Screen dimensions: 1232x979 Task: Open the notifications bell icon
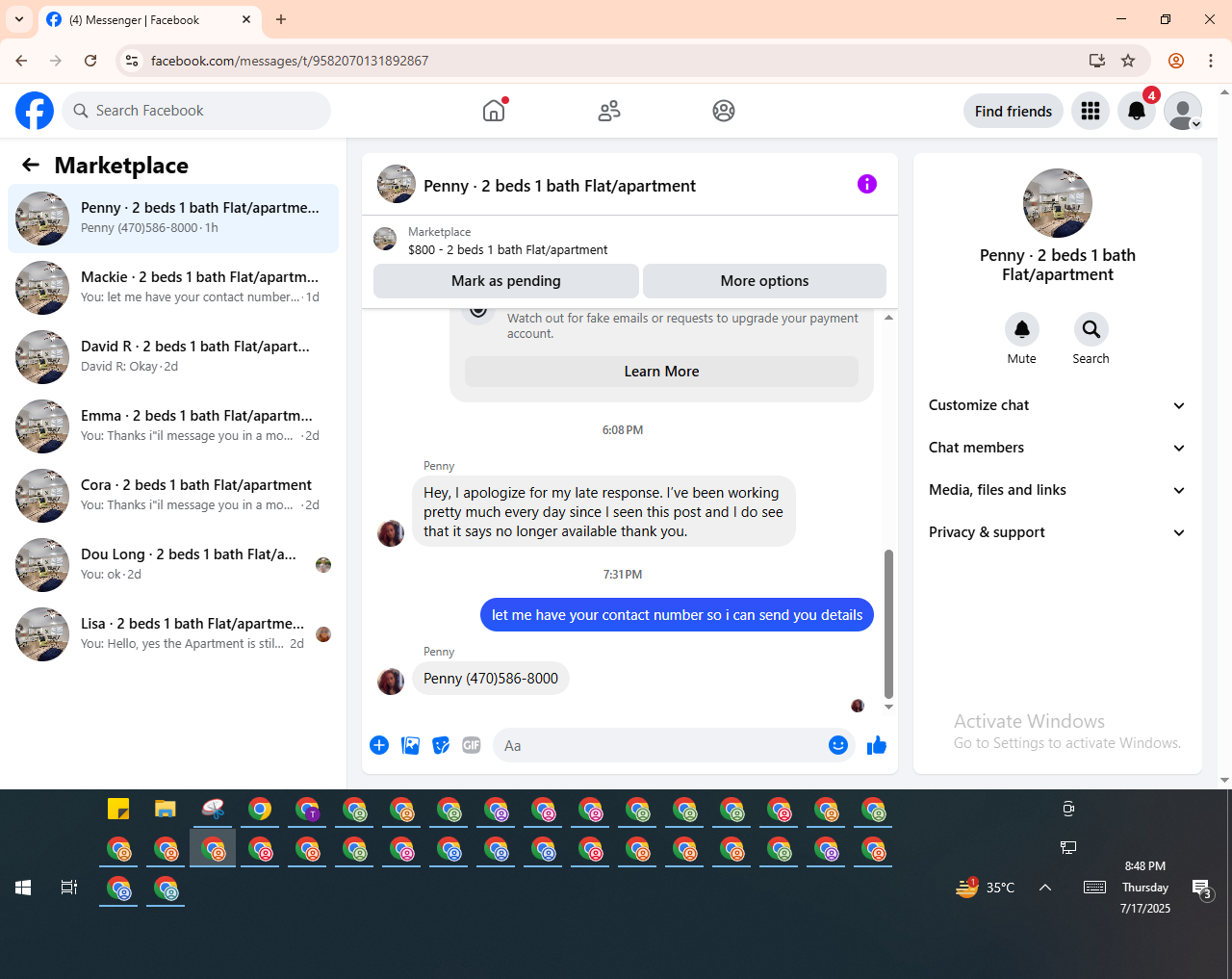tap(1137, 112)
